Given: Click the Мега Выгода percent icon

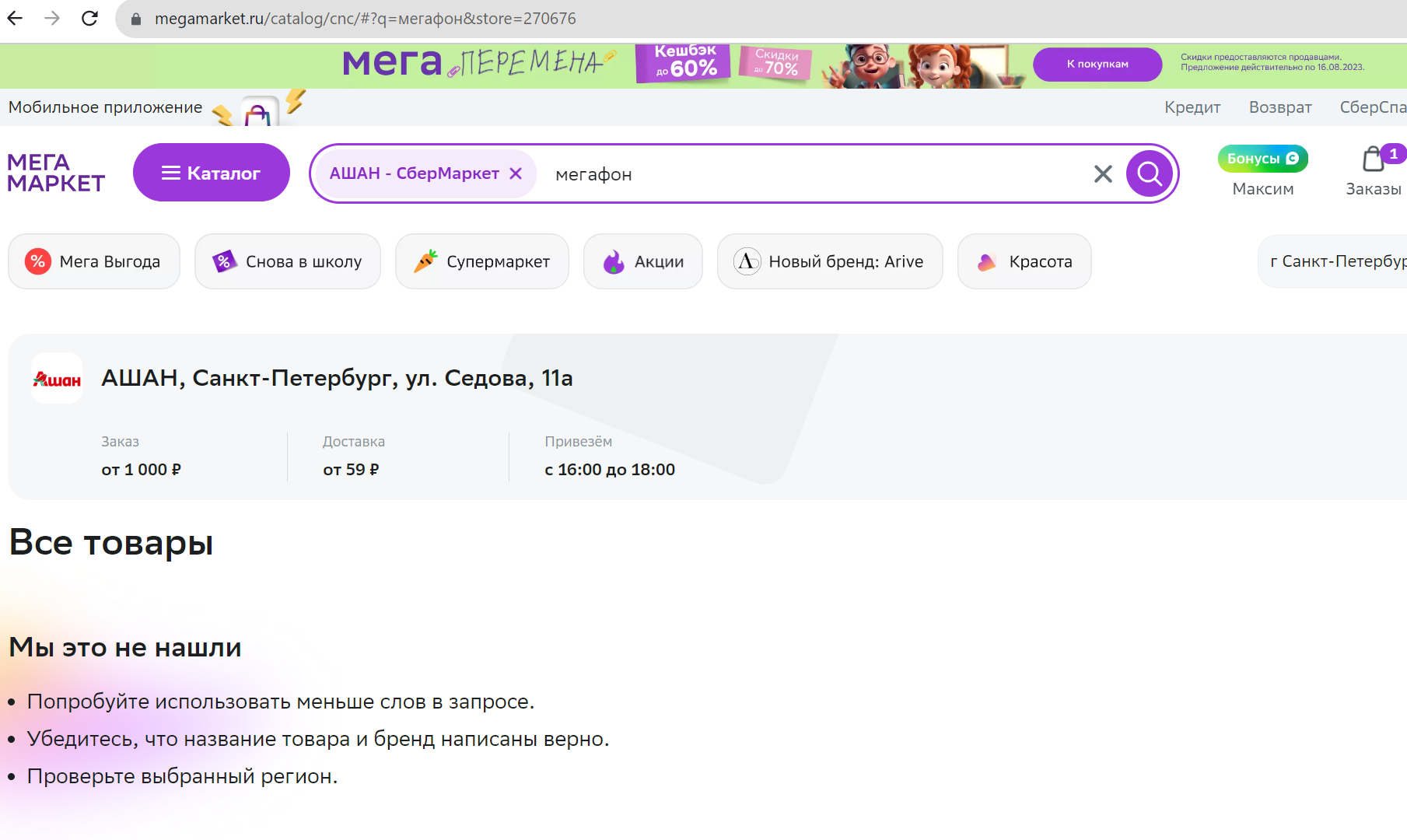Looking at the screenshot, I should pos(38,261).
